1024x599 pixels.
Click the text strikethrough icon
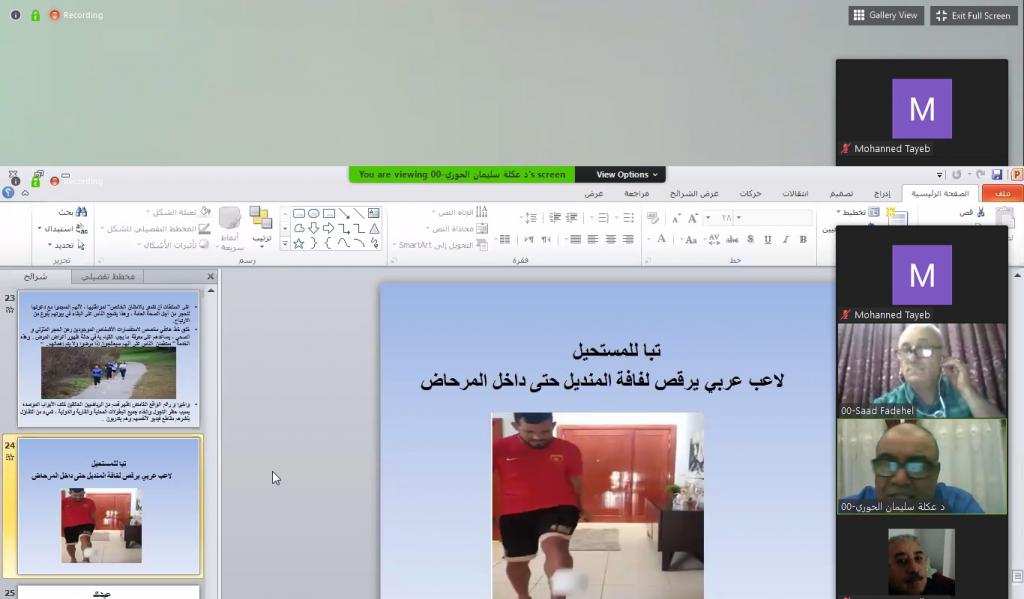tap(731, 239)
